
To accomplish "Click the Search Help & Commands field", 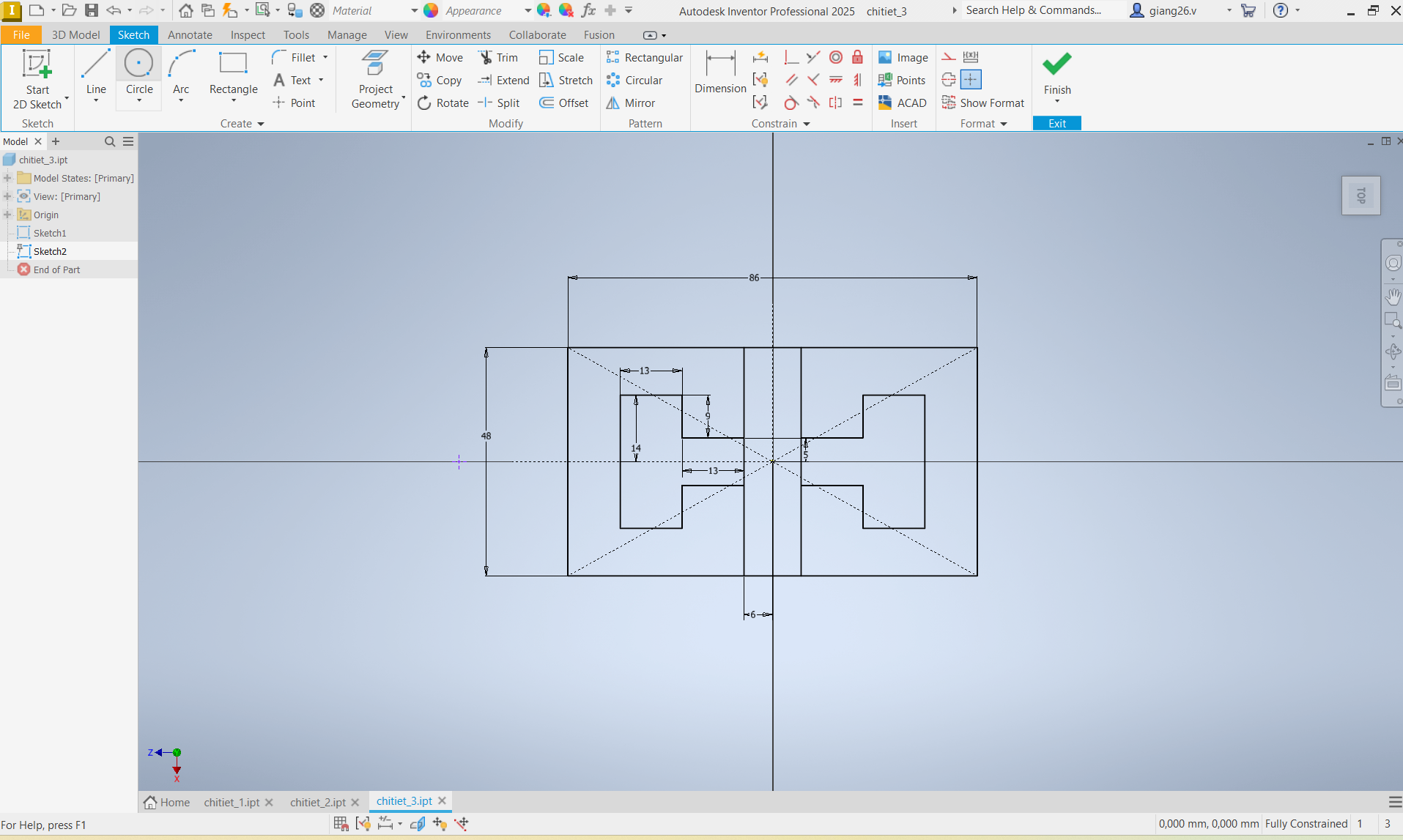I will tap(1033, 10).
